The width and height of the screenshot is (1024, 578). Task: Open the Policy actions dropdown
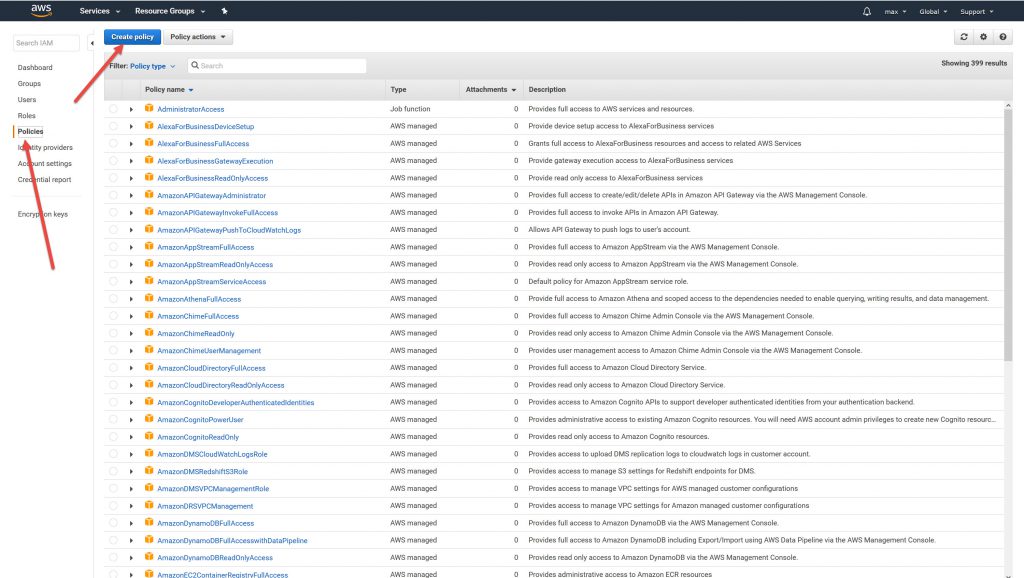pos(198,37)
